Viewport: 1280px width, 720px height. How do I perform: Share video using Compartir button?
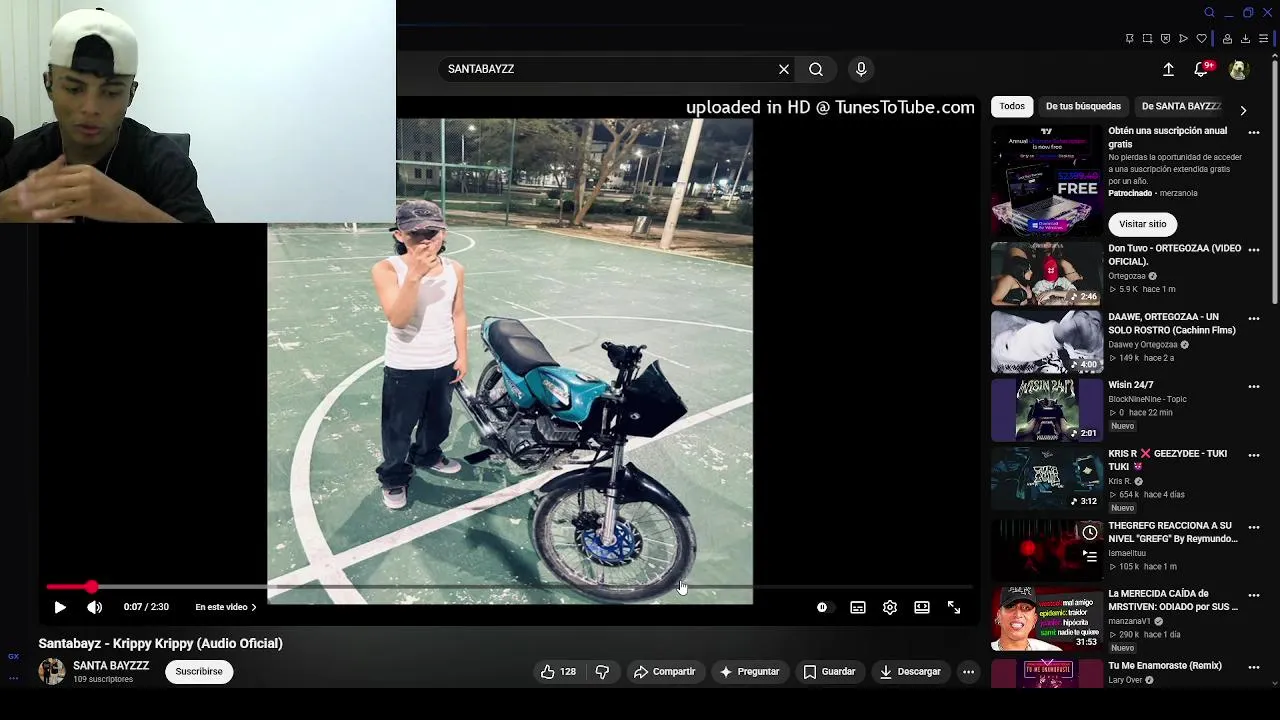pyautogui.click(x=664, y=672)
